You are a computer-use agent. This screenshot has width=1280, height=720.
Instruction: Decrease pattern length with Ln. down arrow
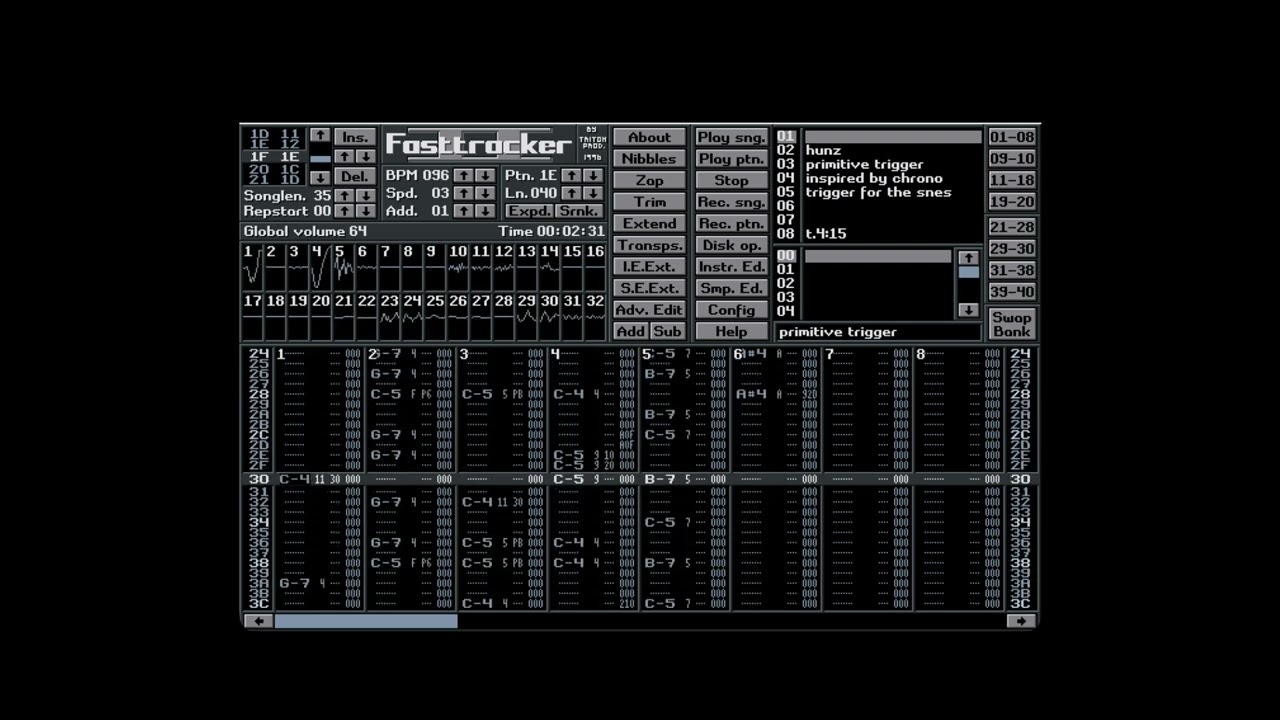(x=593, y=193)
